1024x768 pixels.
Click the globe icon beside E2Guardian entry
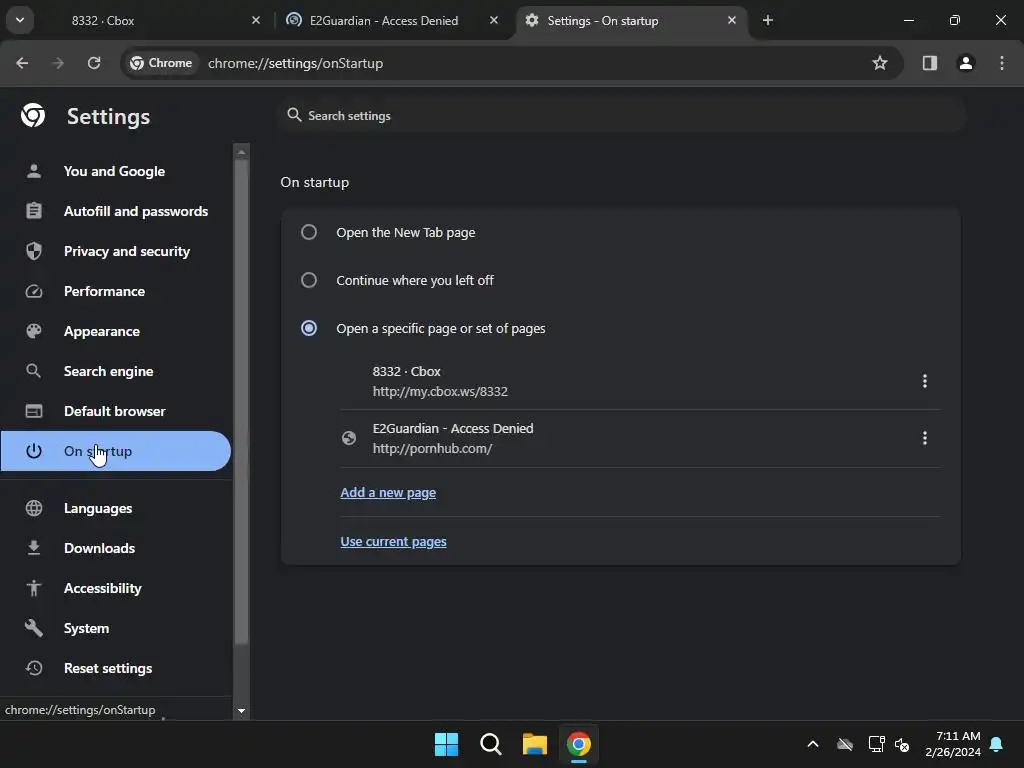(349, 438)
